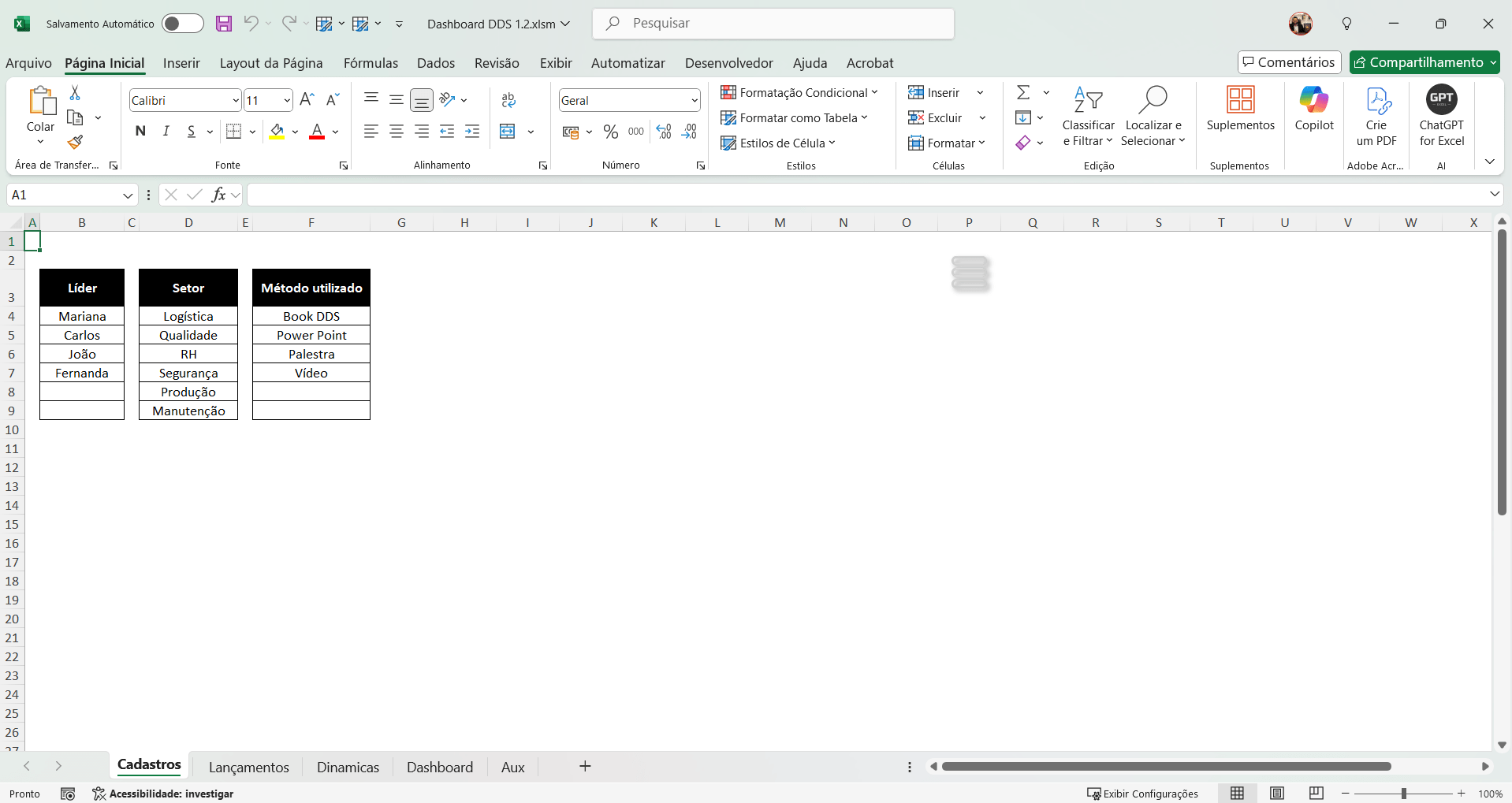The image size is (1512, 803).
Task: Open the Comentários pane
Action: point(1288,61)
